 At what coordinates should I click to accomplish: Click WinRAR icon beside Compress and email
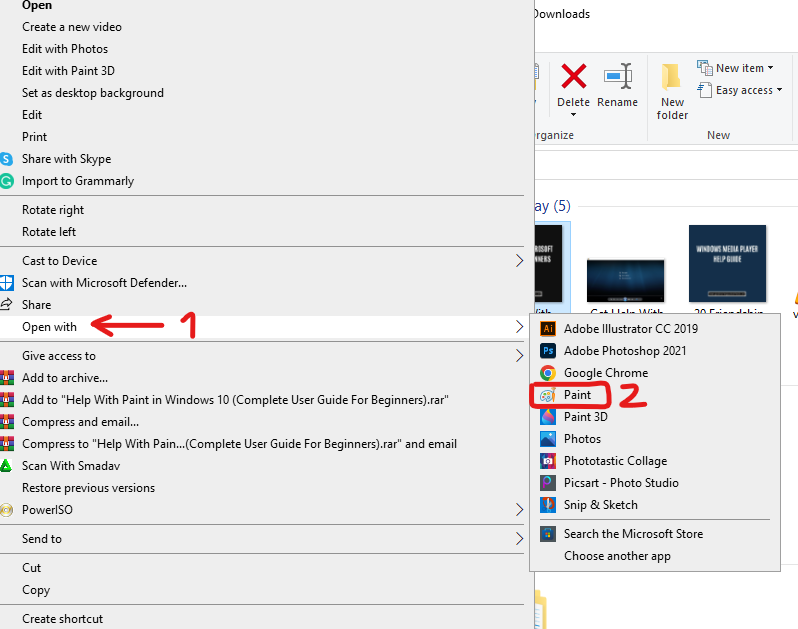tap(7, 422)
